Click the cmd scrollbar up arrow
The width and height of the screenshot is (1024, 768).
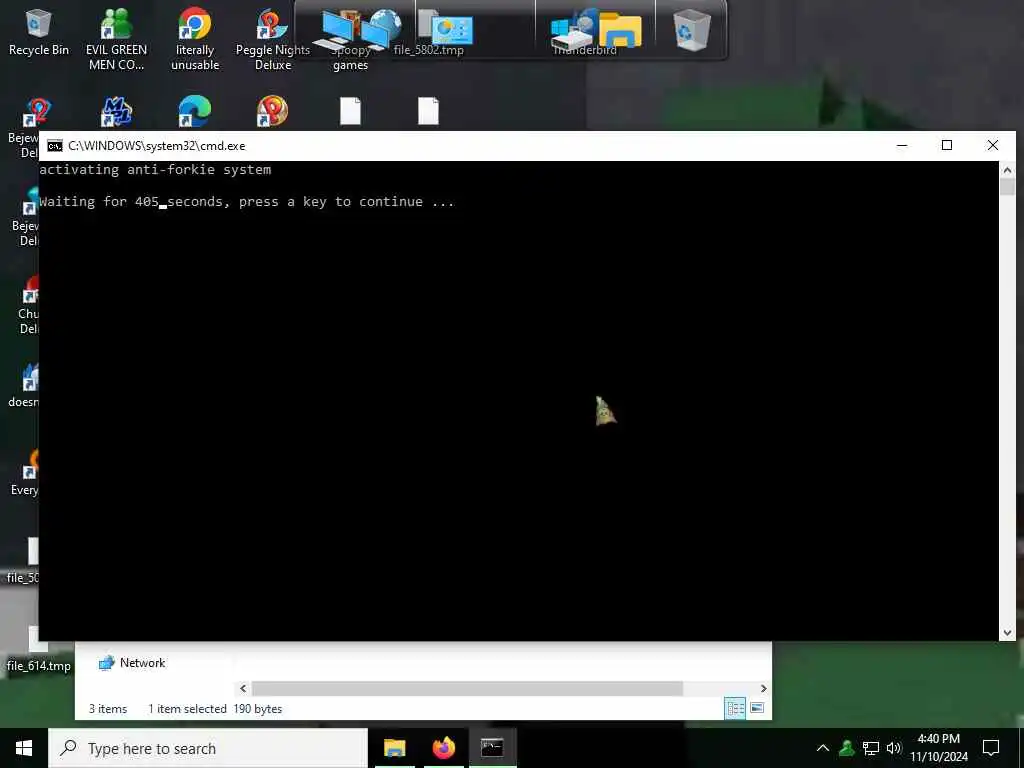click(1007, 170)
